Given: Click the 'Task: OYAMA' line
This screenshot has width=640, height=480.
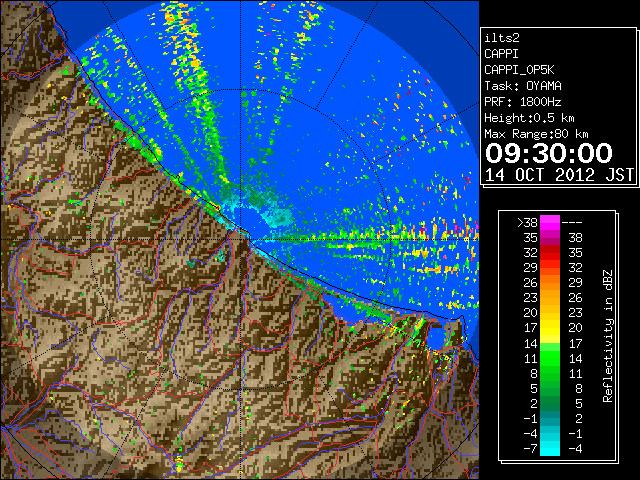Looking at the screenshot, I should point(523,86).
